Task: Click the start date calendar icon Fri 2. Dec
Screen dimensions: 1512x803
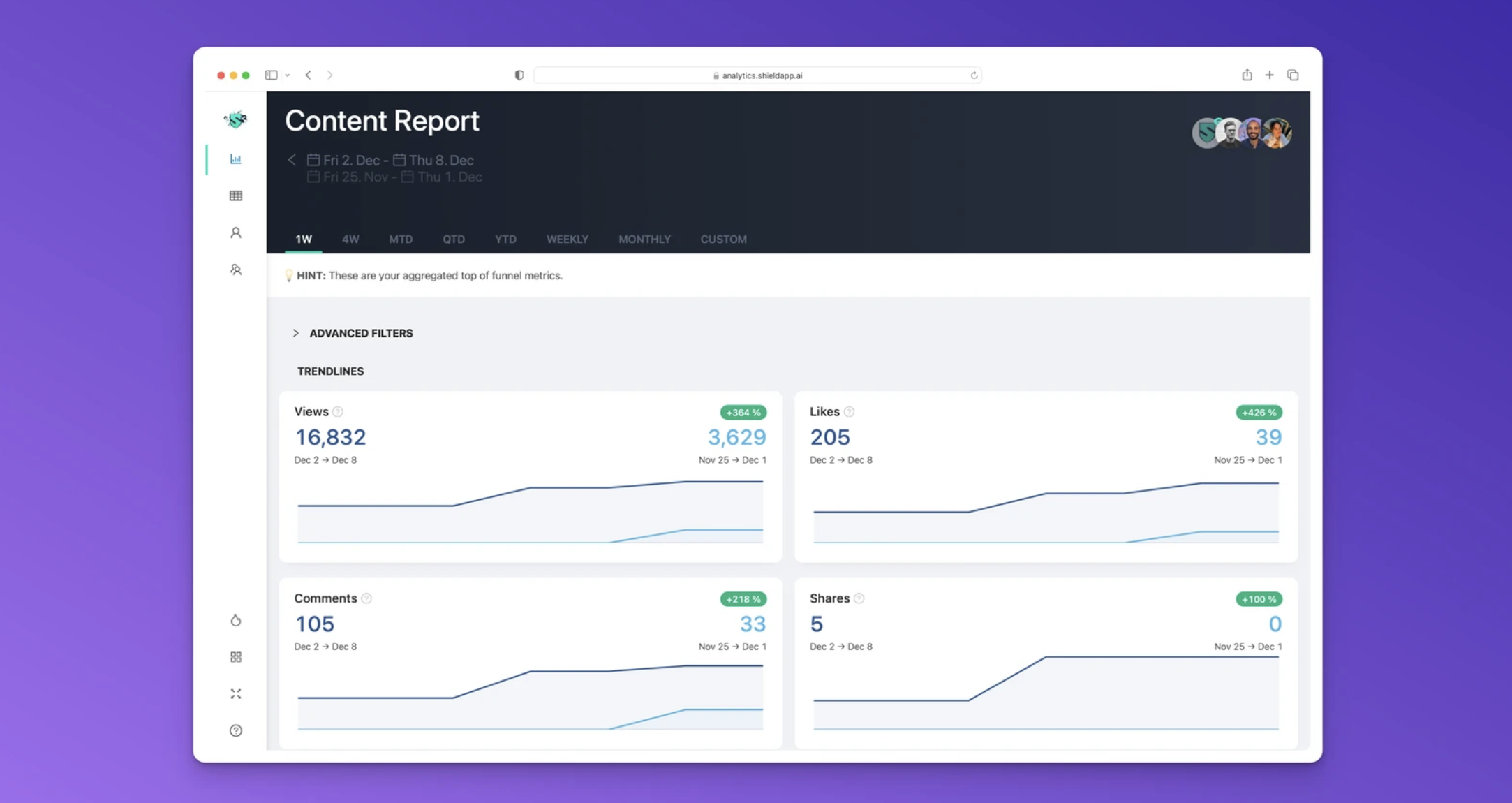Action: (x=313, y=160)
